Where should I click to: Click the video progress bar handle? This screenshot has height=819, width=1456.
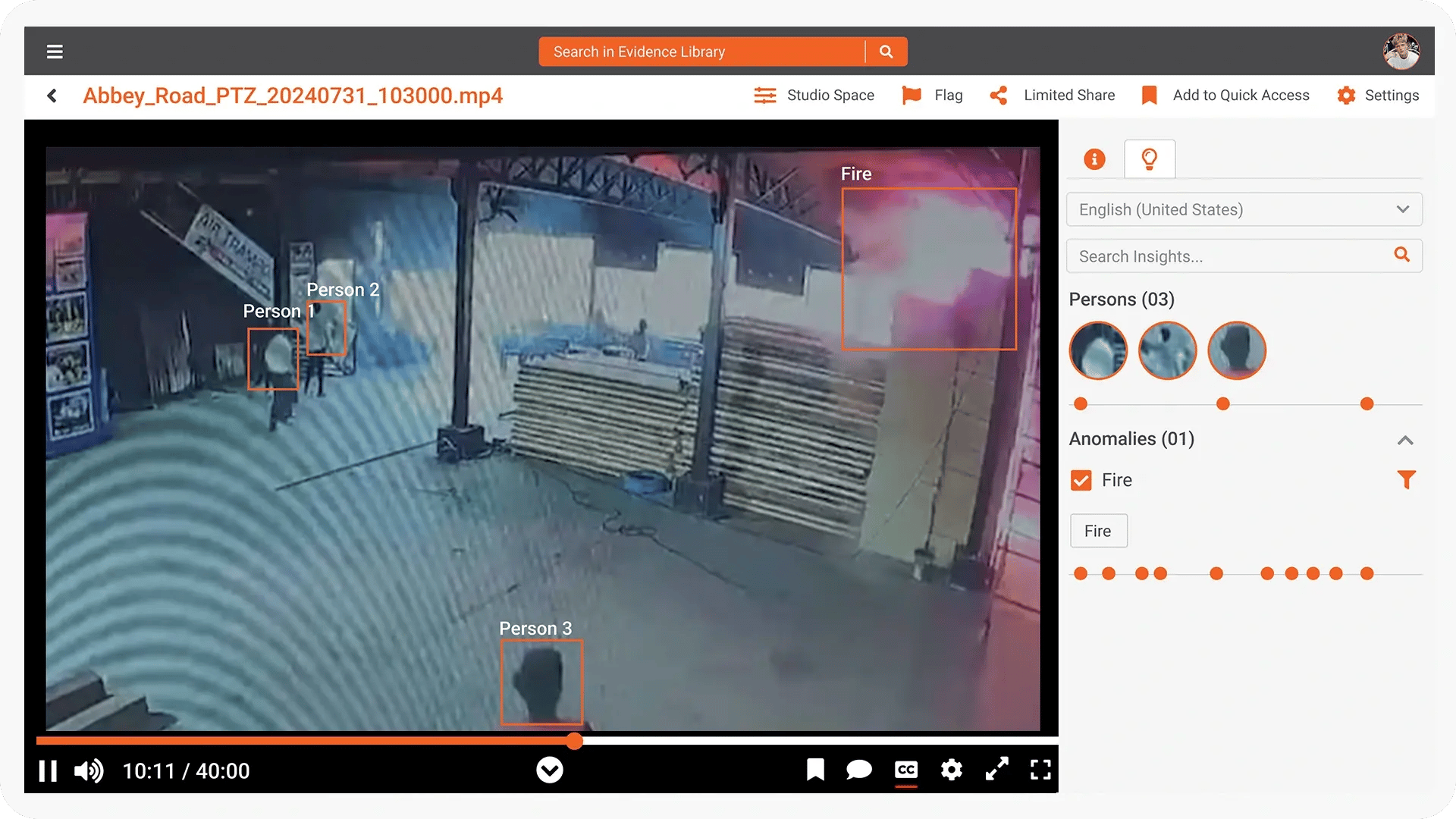tap(575, 741)
